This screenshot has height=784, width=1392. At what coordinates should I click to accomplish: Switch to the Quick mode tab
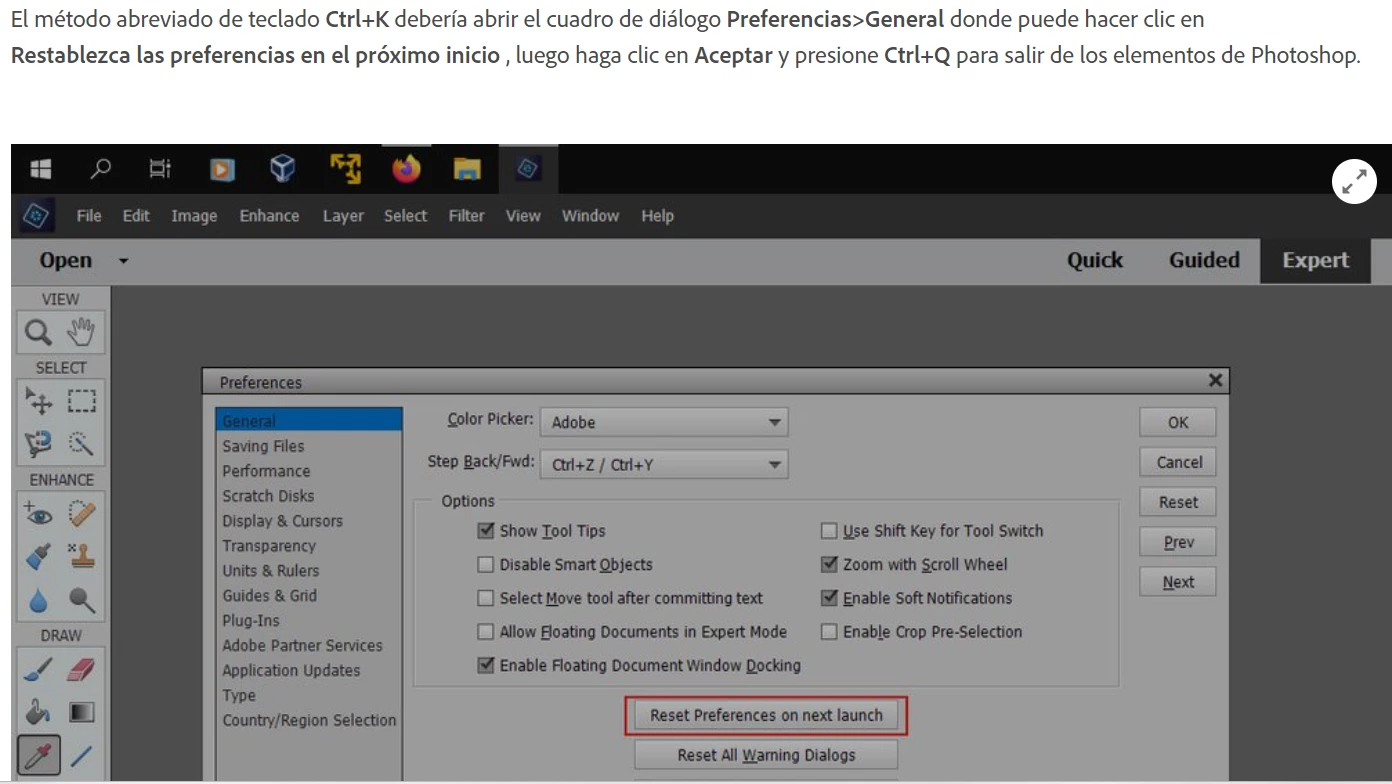point(1095,260)
